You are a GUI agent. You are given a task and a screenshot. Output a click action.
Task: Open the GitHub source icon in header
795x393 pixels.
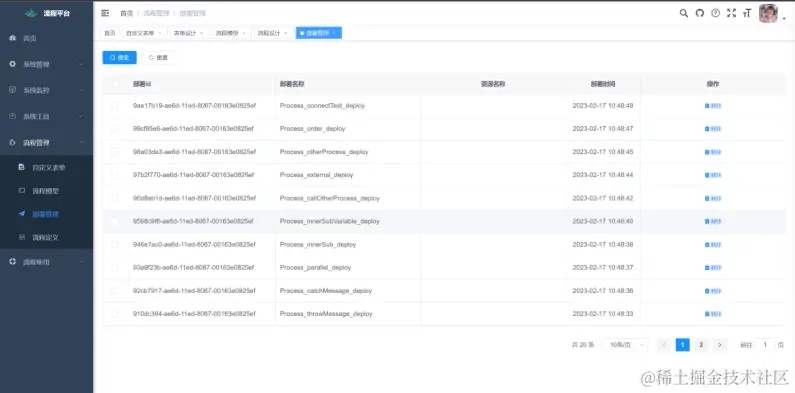[x=700, y=13]
